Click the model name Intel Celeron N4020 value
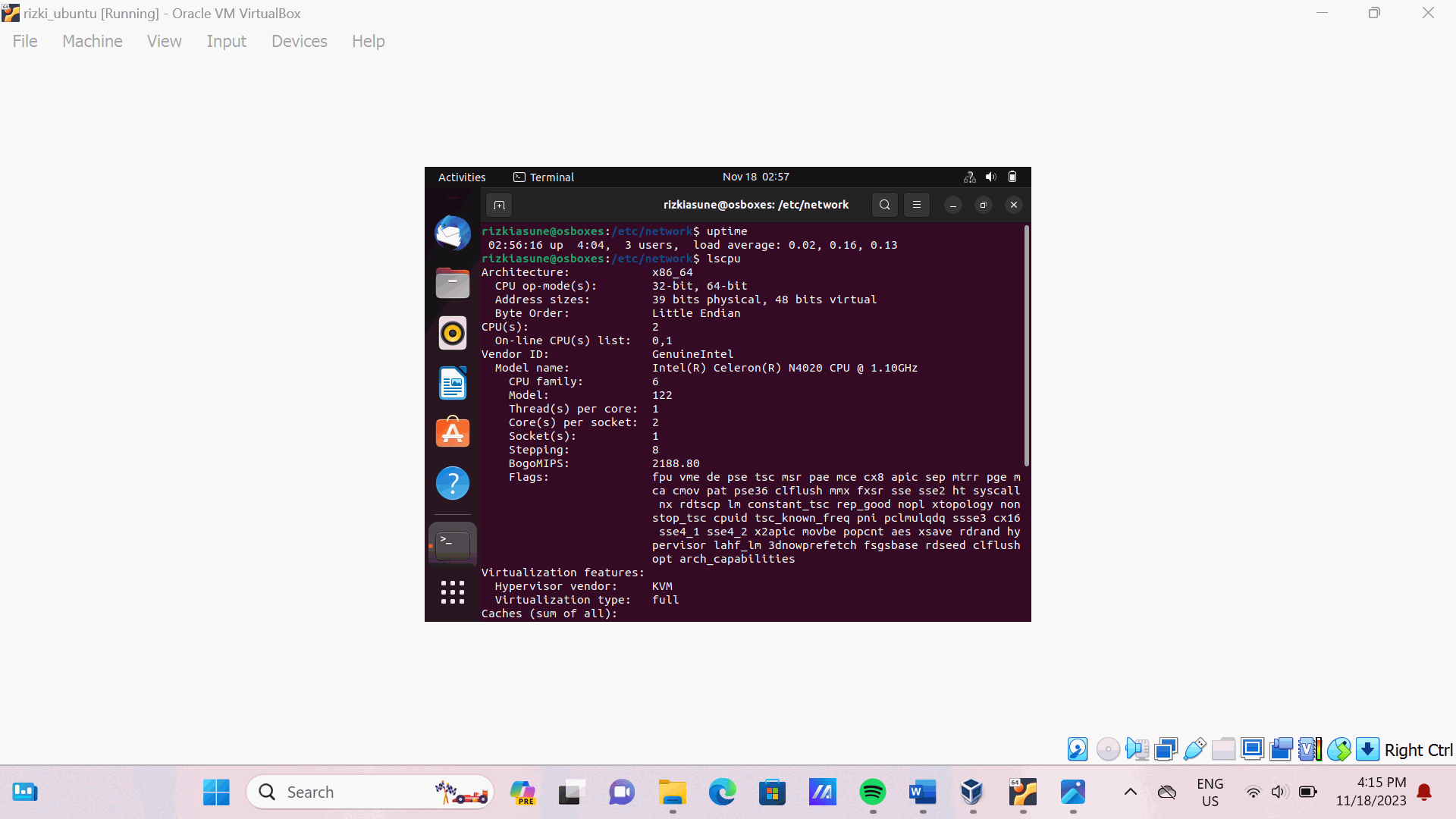This screenshot has height=819, width=1456. [785, 368]
